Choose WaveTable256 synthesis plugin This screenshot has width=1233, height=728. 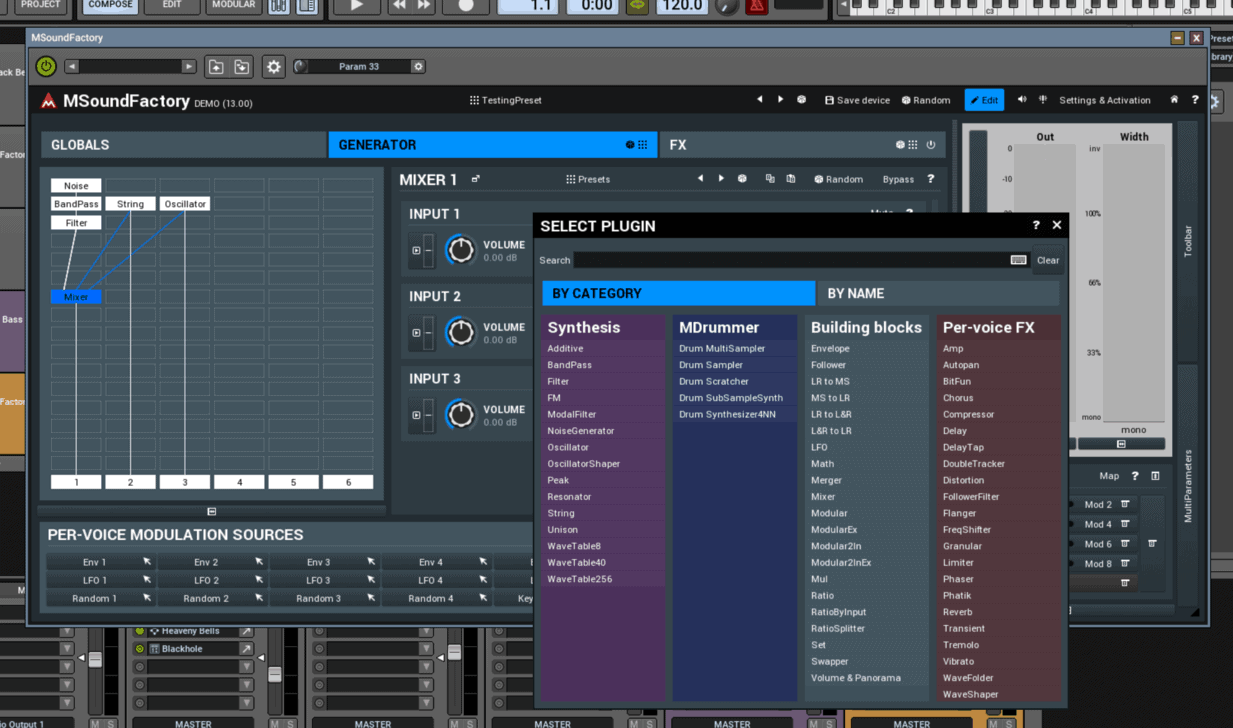[x=579, y=579]
